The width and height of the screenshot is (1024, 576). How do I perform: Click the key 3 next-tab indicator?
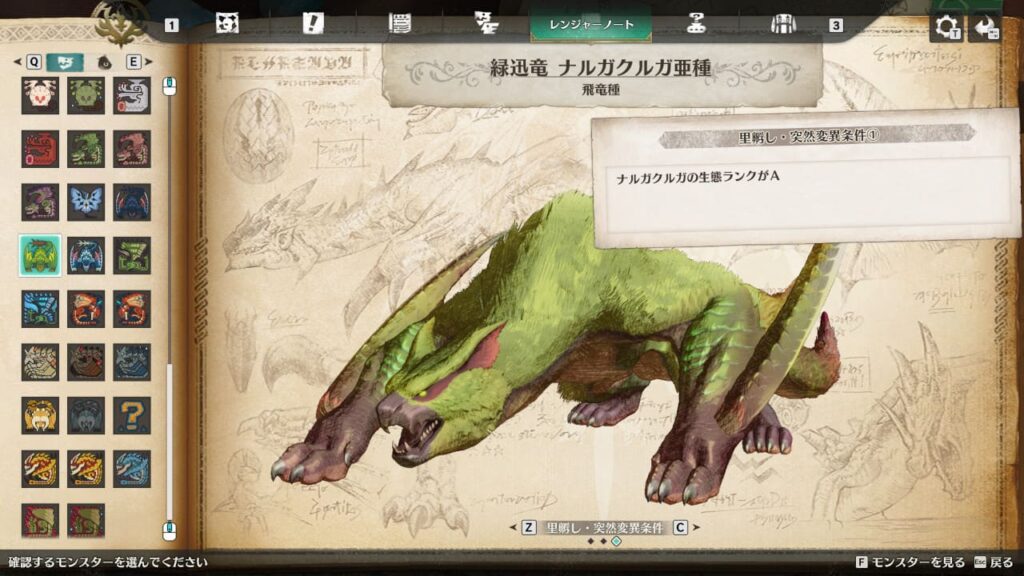835,25
